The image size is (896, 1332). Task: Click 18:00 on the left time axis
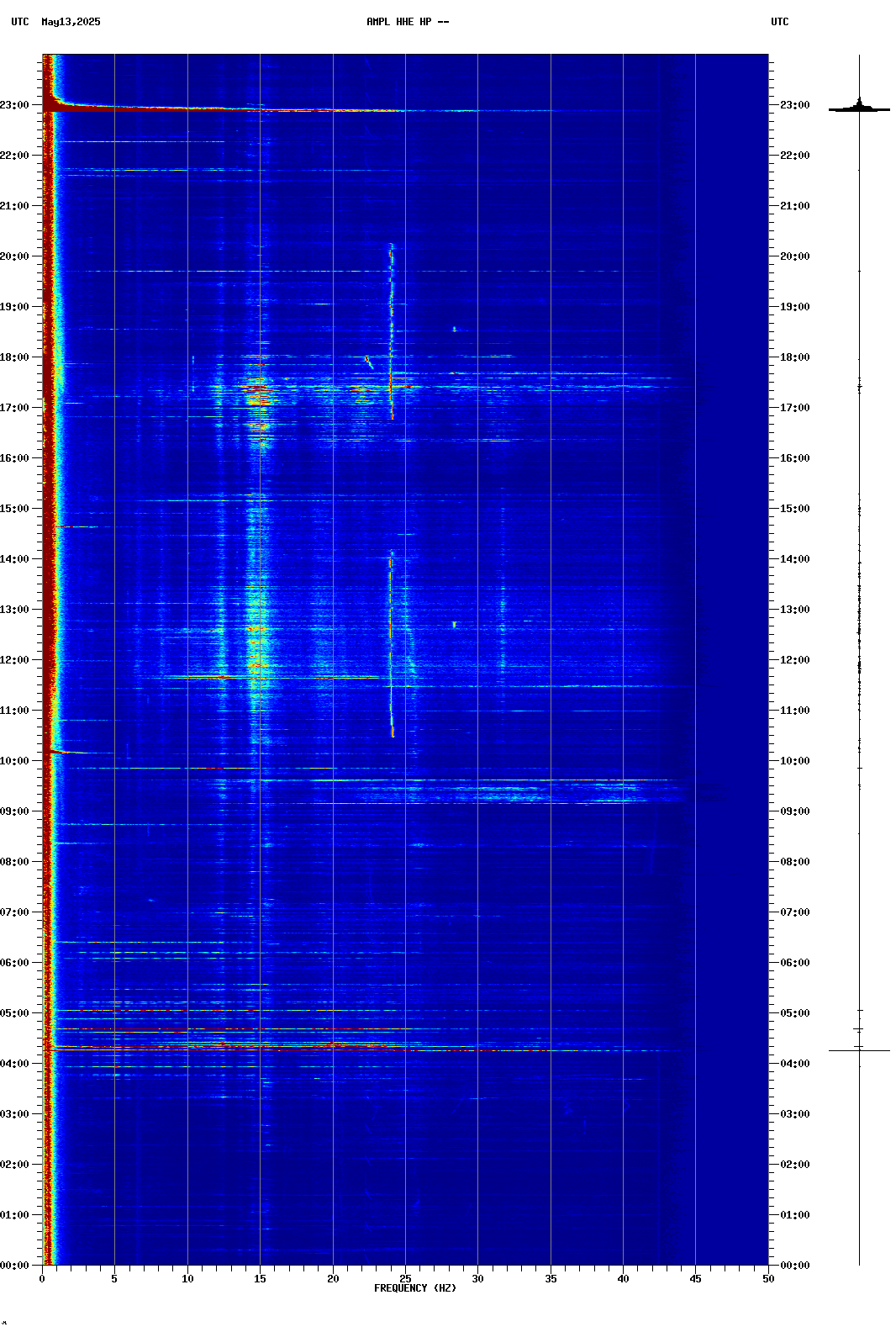[14, 357]
